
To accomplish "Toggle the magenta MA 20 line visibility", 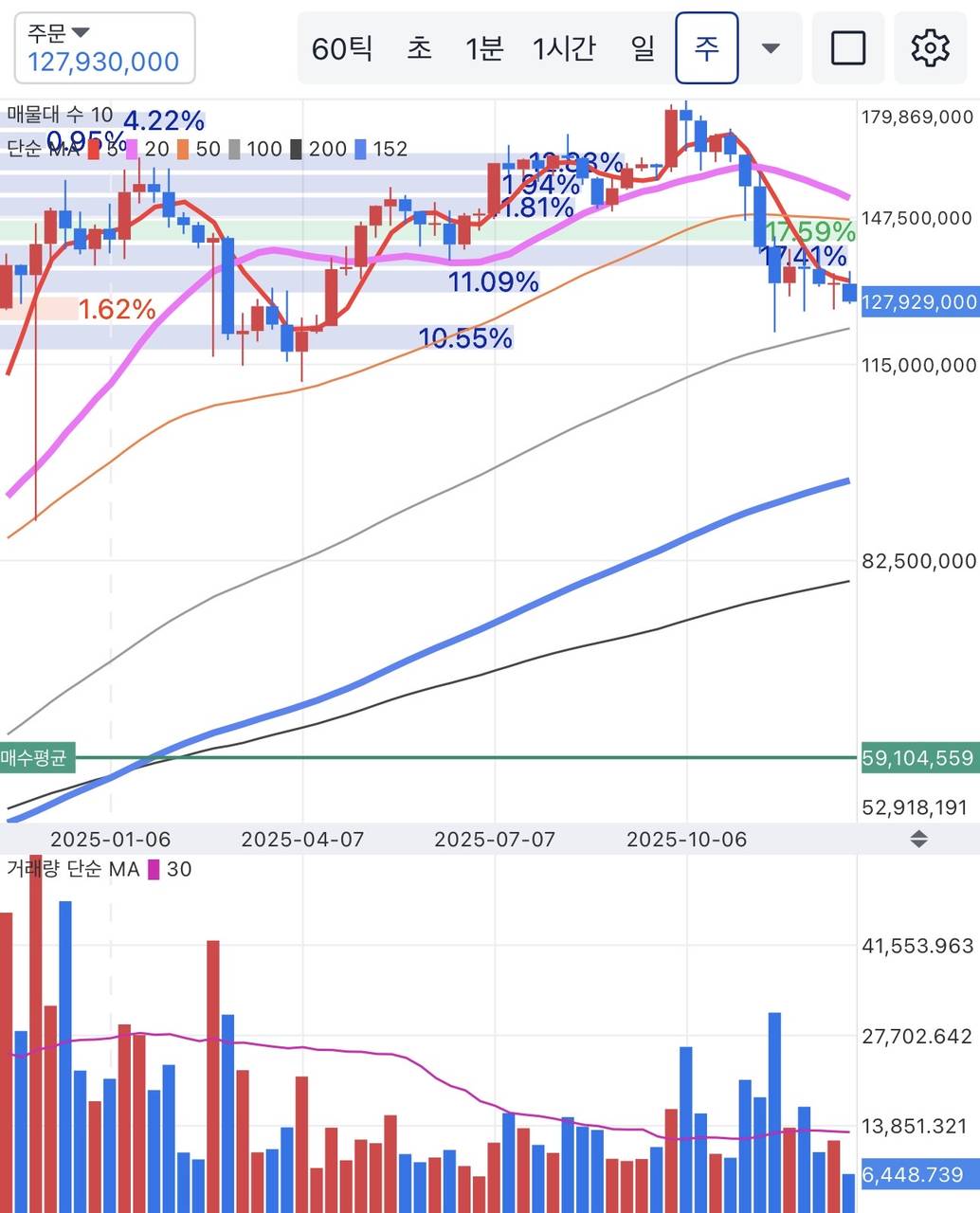I will 130,150.
